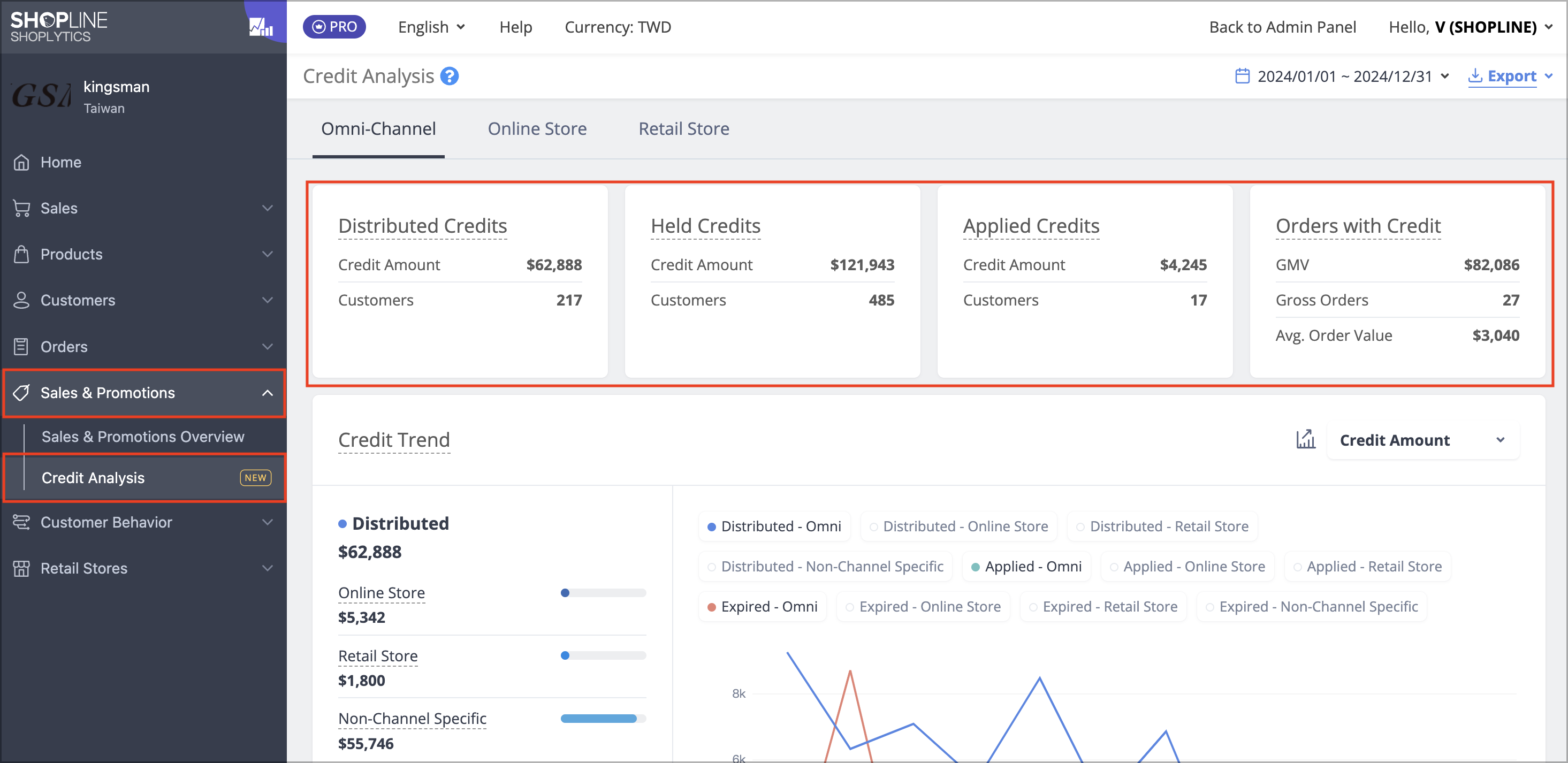Viewport: 1568px width, 763px height.
Task: Switch to the Retail Store tab
Action: [x=683, y=129]
